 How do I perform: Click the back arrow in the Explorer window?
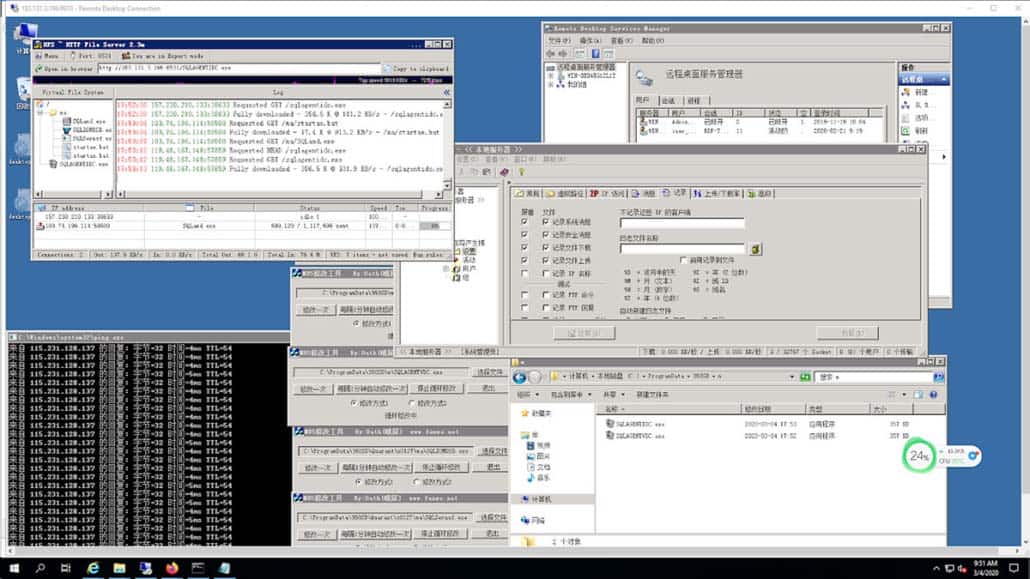pyautogui.click(x=520, y=377)
